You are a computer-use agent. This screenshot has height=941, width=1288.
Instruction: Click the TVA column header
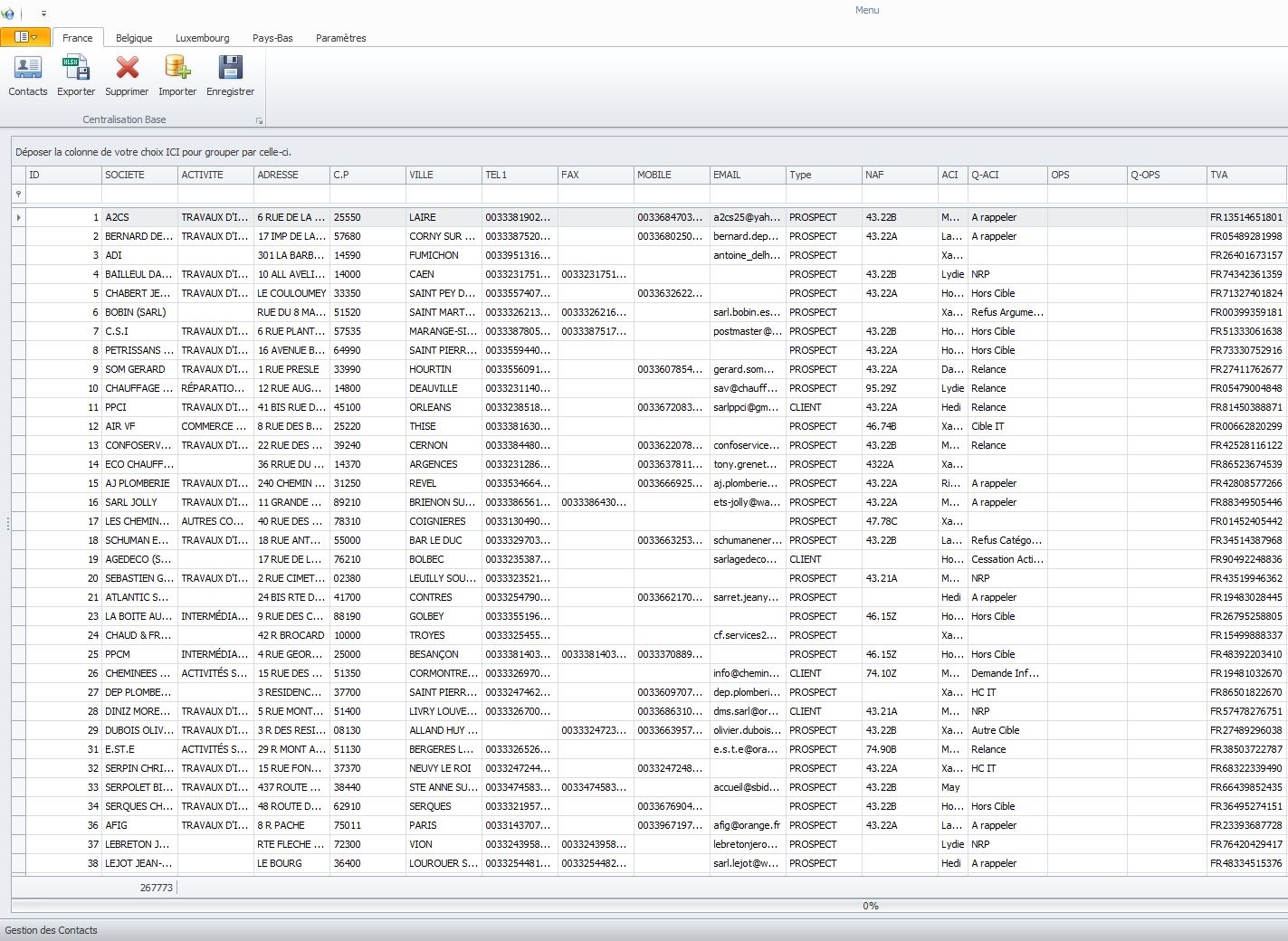[1245, 175]
